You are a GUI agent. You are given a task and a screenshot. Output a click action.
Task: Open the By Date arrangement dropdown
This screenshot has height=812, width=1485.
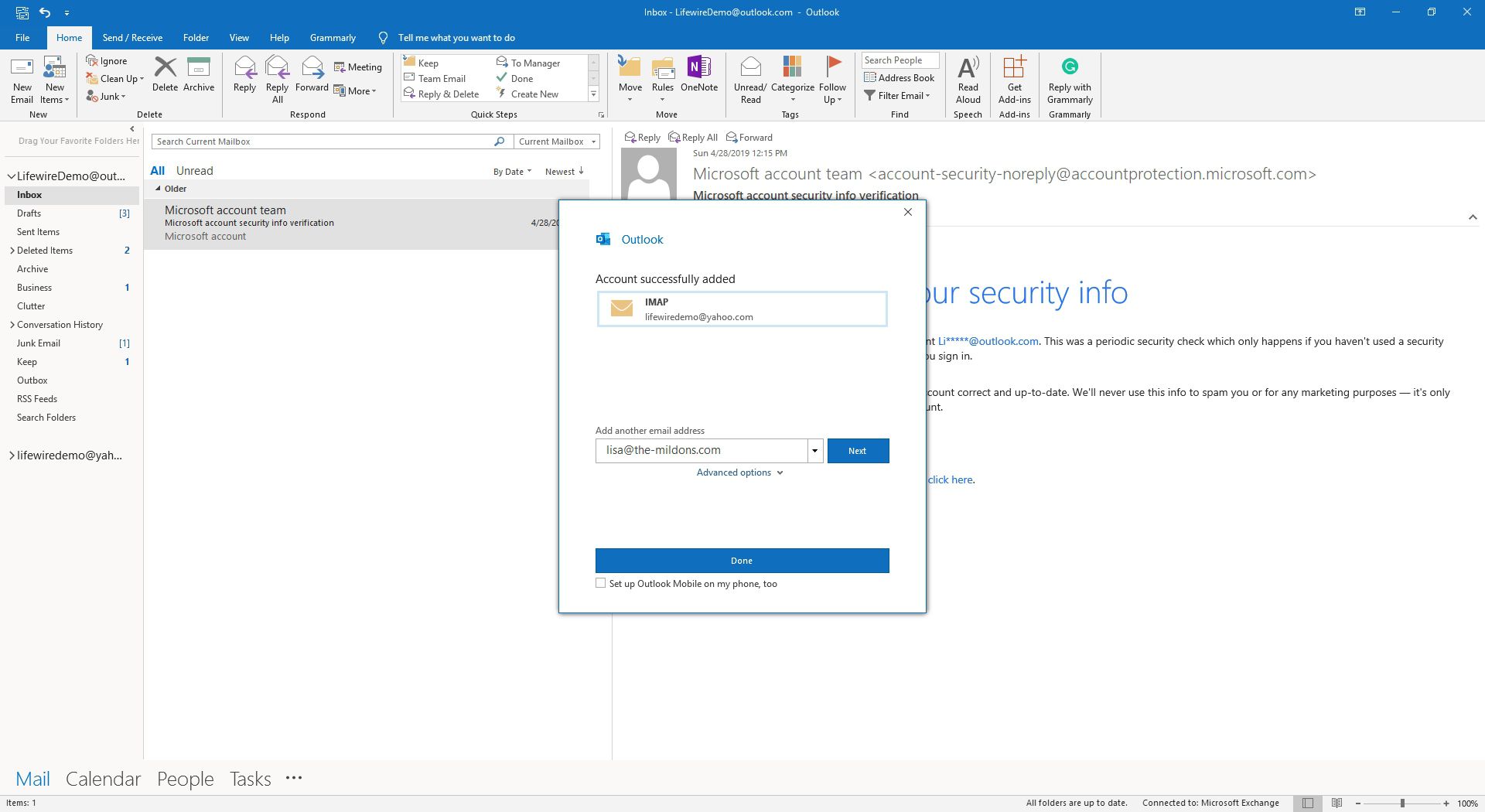coord(512,172)
